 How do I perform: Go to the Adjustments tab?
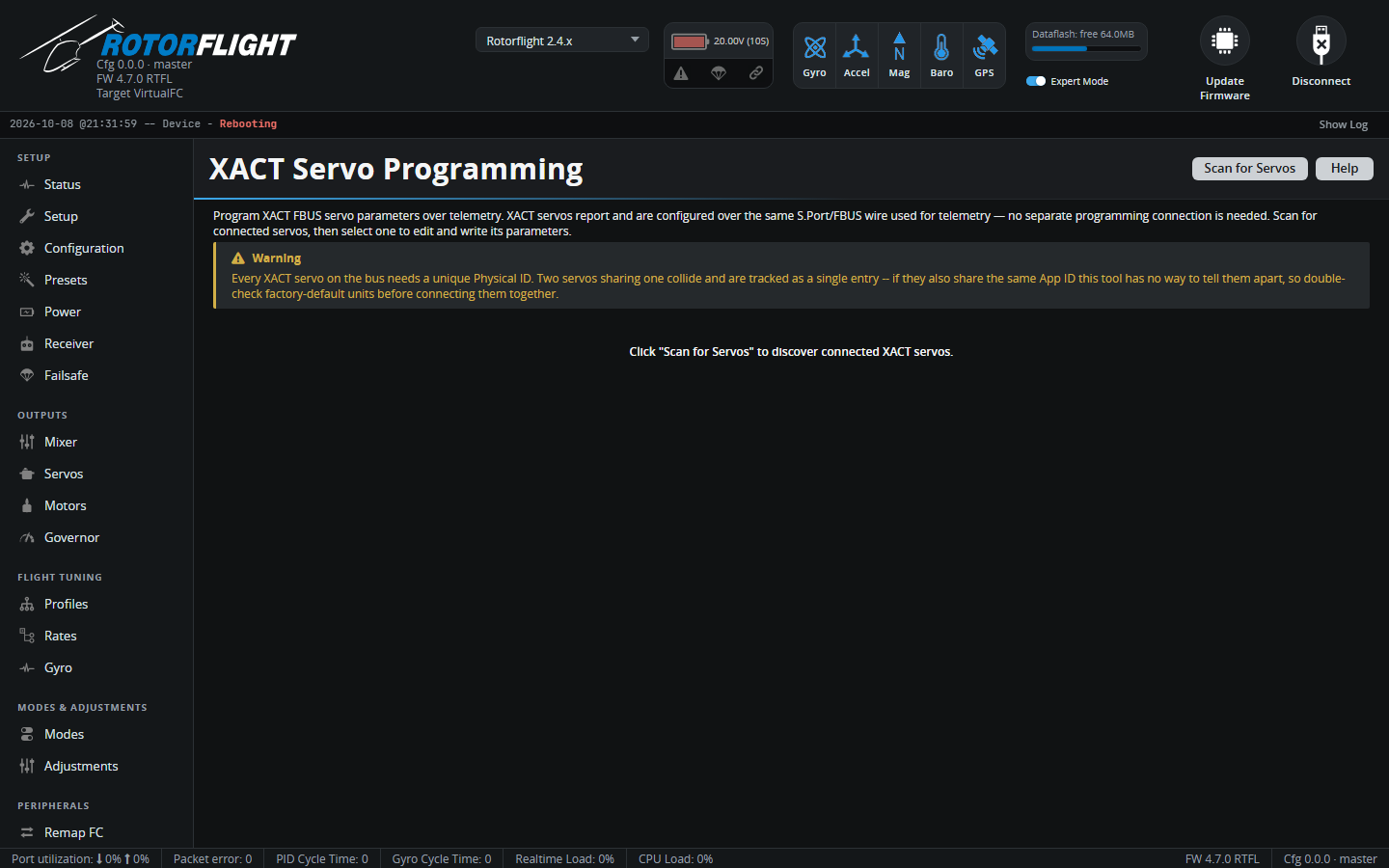[x=96, y=766]
